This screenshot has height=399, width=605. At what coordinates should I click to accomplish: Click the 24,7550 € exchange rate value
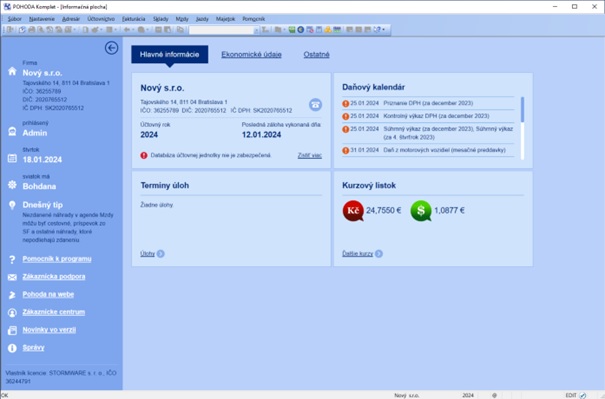click(x=384, y=211)
